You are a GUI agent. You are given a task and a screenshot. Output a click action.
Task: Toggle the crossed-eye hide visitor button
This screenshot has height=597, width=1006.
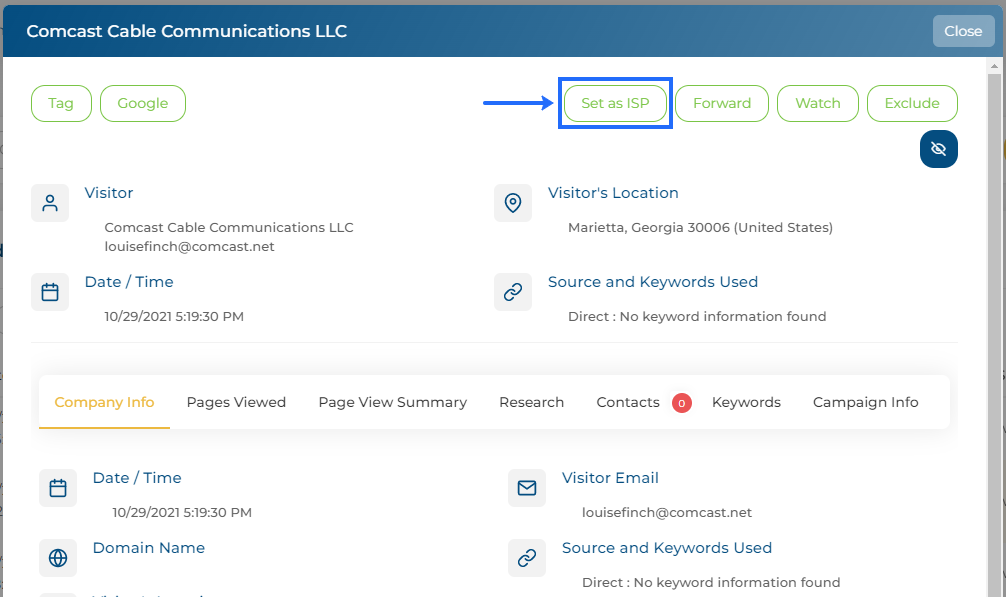[x=939, y=149]
